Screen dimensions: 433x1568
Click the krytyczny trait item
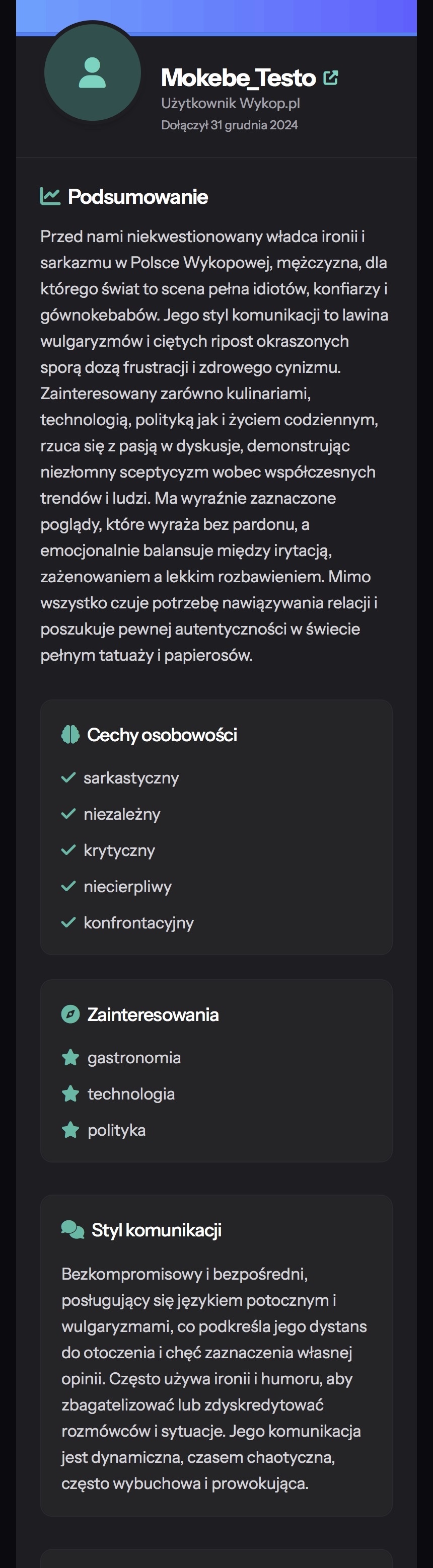tap(119, 850)
